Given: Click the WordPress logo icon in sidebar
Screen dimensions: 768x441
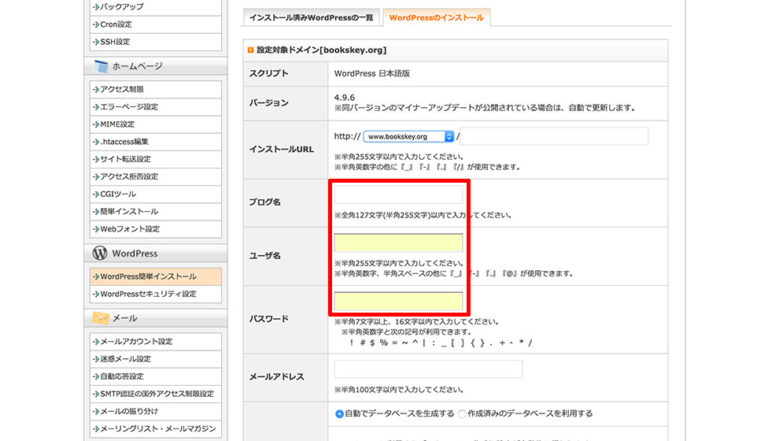Looking at the screenshot, I should pos(100,253).
